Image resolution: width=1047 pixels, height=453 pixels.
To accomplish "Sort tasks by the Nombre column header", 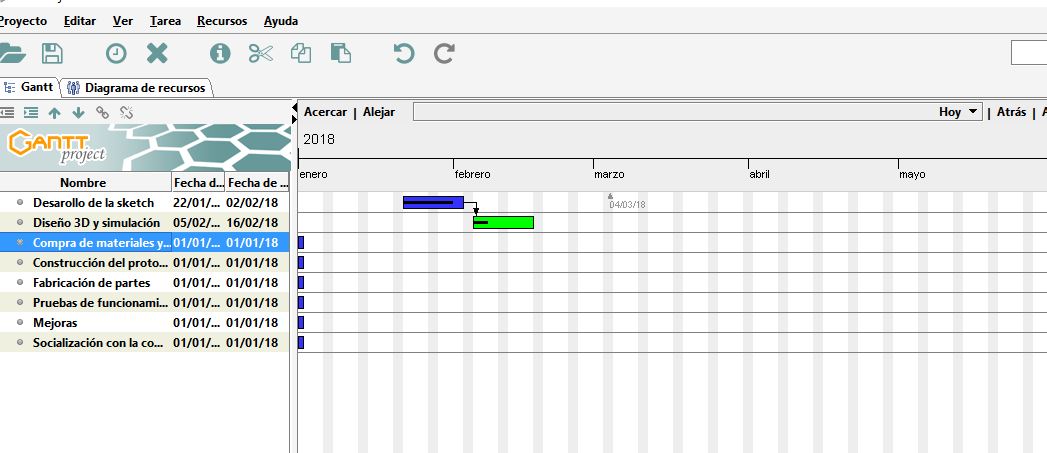I will click(x=83, y=182).
